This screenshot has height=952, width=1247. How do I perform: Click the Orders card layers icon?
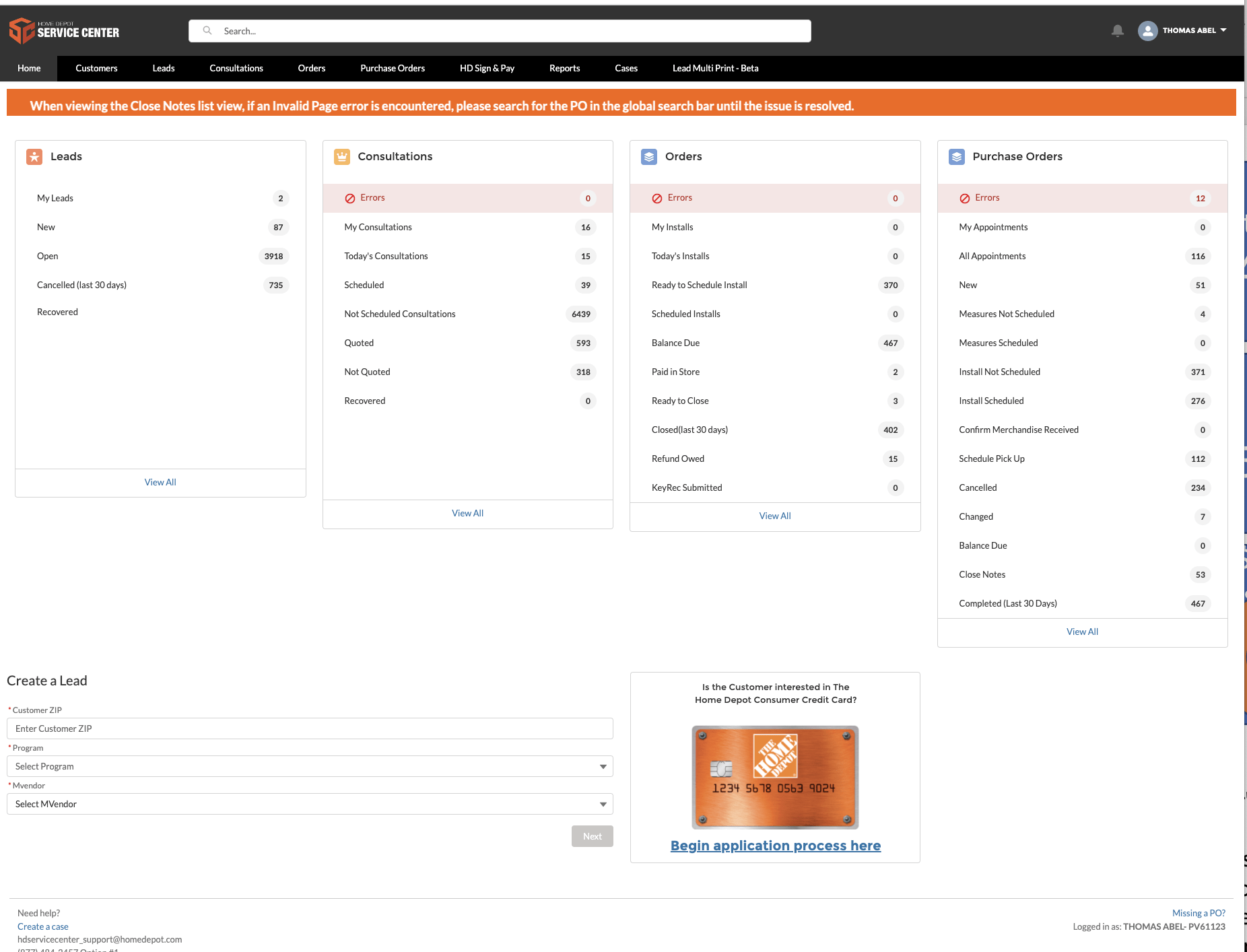(x=649, y=156)
